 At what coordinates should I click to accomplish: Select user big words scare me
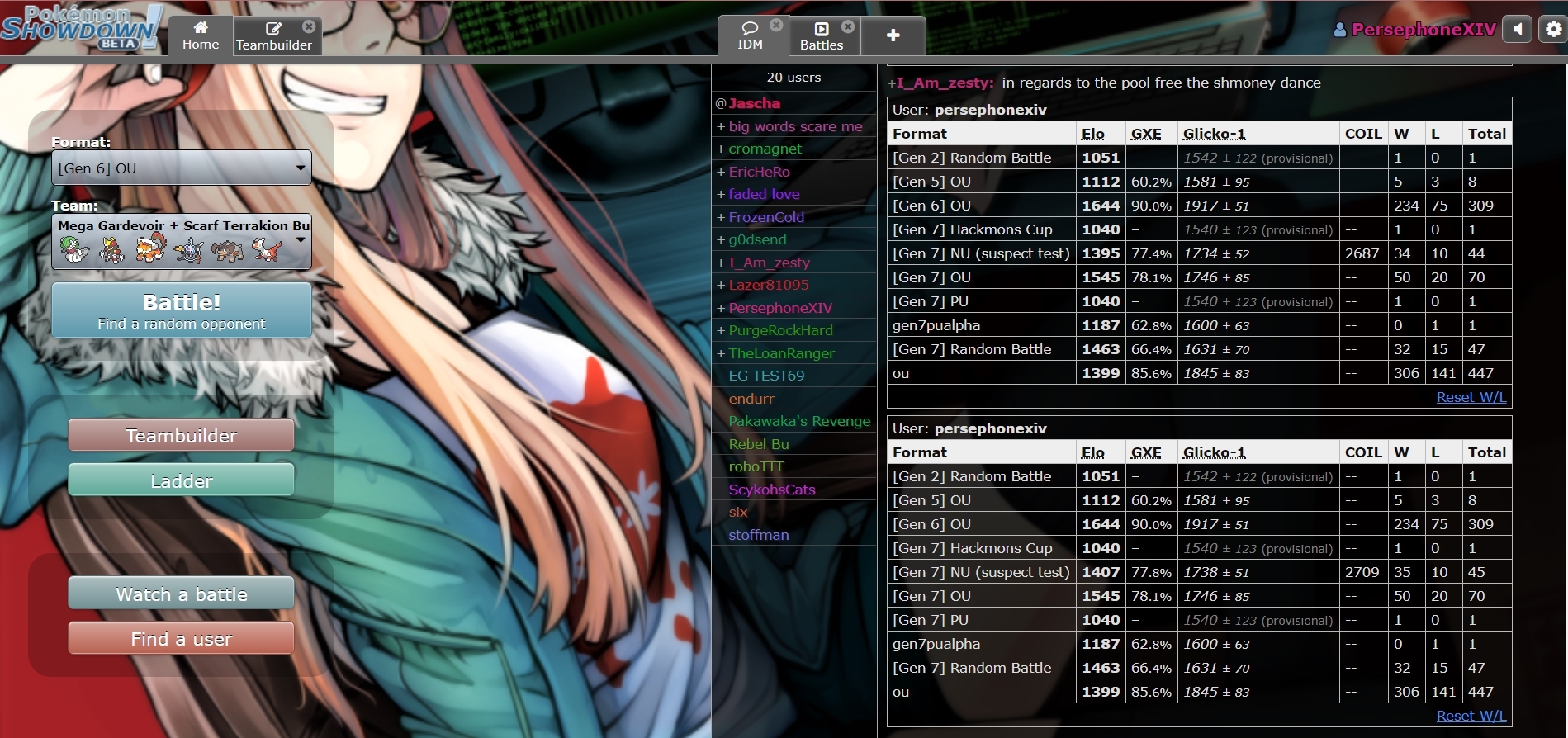[x=794, y=126]
